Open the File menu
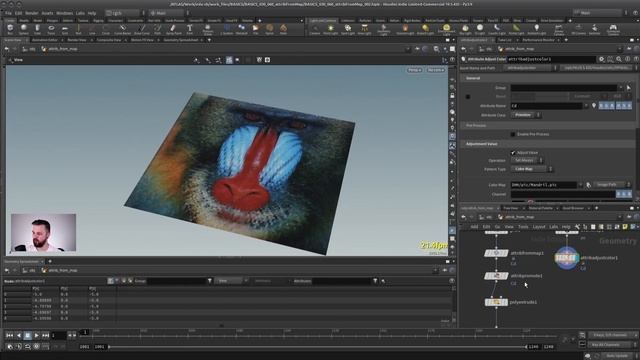 (x=8, y=13)
